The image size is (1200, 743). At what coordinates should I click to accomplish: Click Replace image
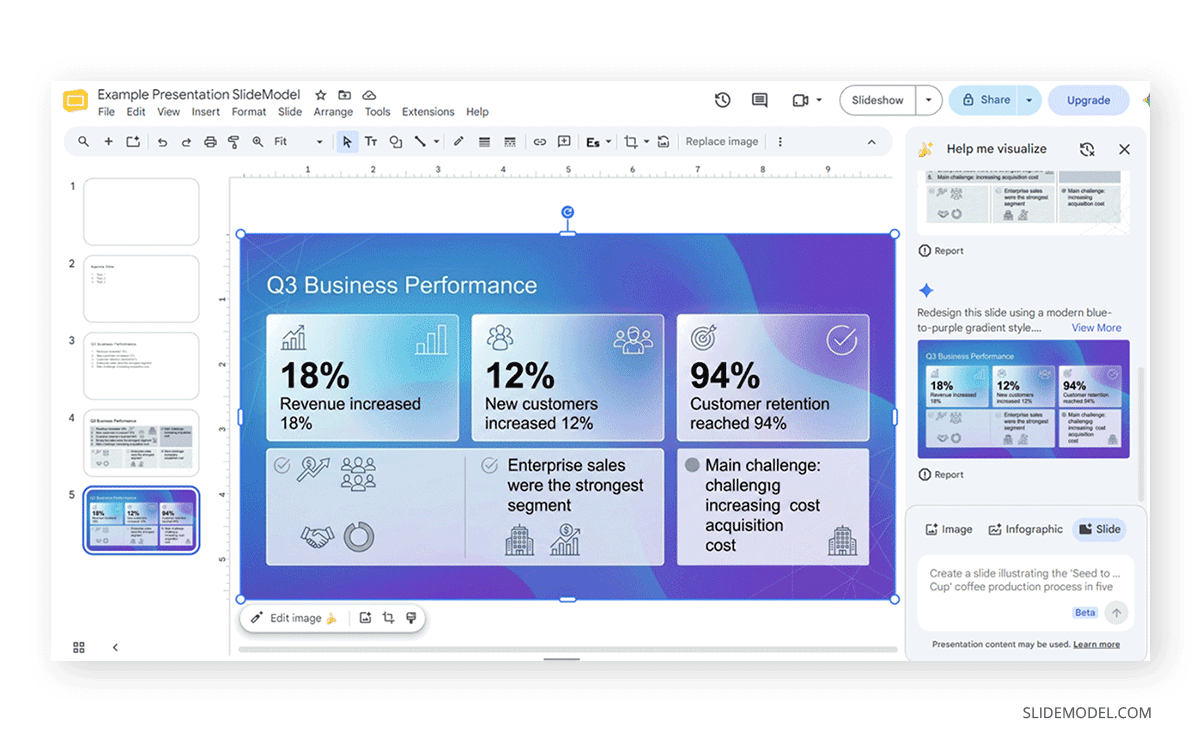coord(722,142)
